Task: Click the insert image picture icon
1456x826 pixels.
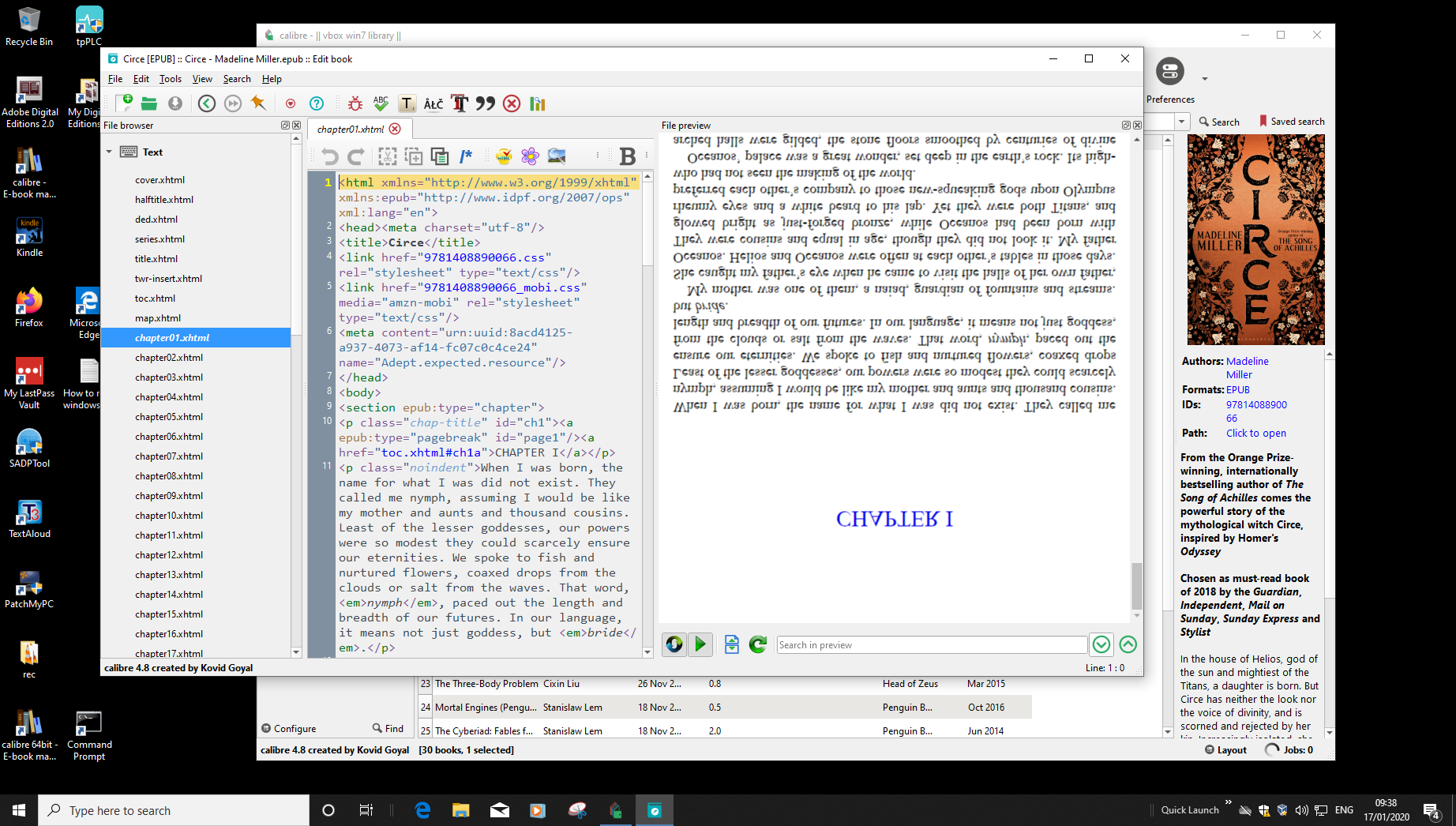Action: tap(557, 156)
